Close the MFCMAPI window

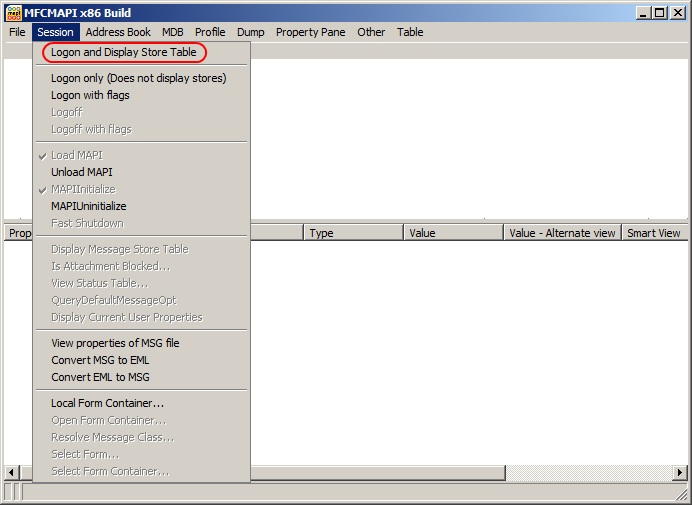677,13
